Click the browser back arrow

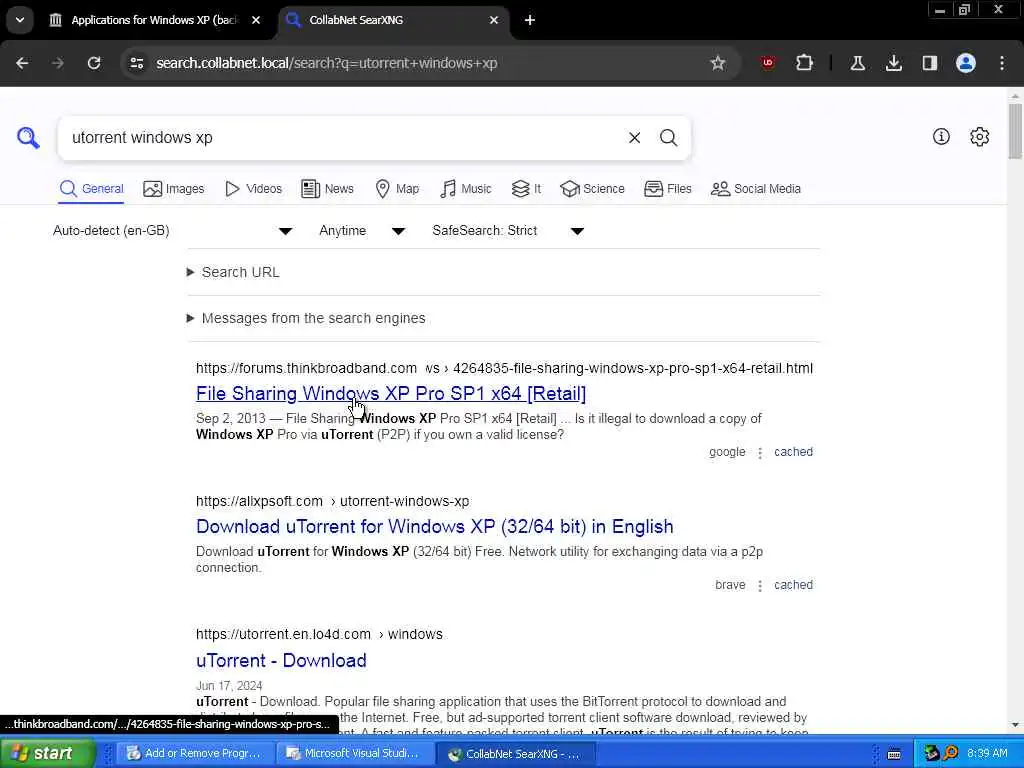click(22, 63)
